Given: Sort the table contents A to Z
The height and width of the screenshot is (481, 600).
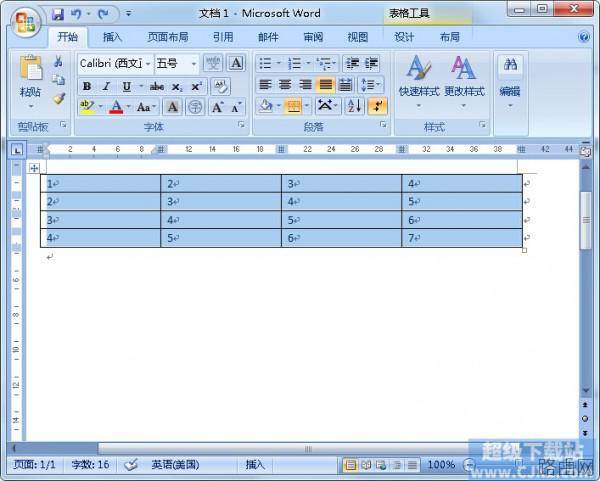Looking at the screenshot, I should click(354, 106).
